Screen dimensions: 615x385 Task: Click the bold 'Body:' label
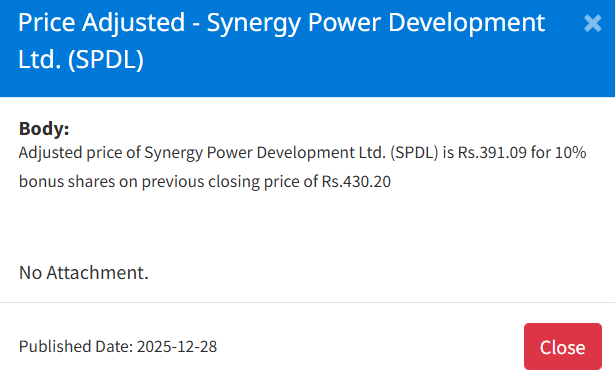point(44,129)
